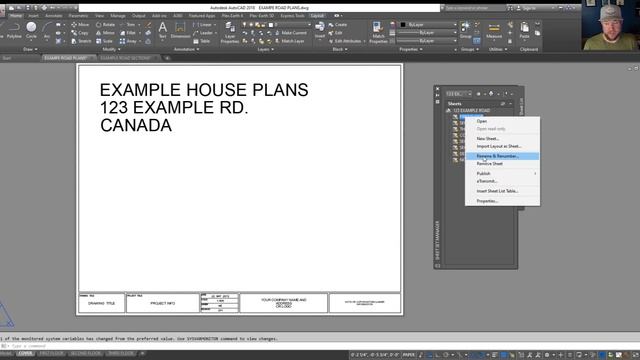
Task: Click the black color swatch in Properties
Action: 403,25
